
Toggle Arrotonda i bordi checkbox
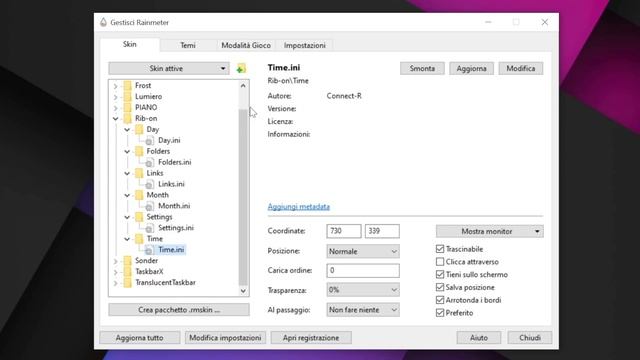[x=440, y=300]
